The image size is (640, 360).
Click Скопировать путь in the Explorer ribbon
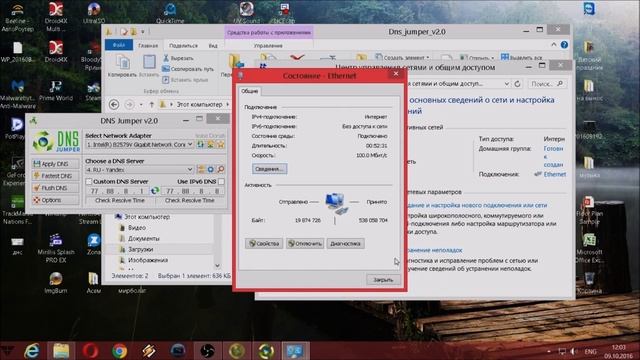[x=188, y=69]
